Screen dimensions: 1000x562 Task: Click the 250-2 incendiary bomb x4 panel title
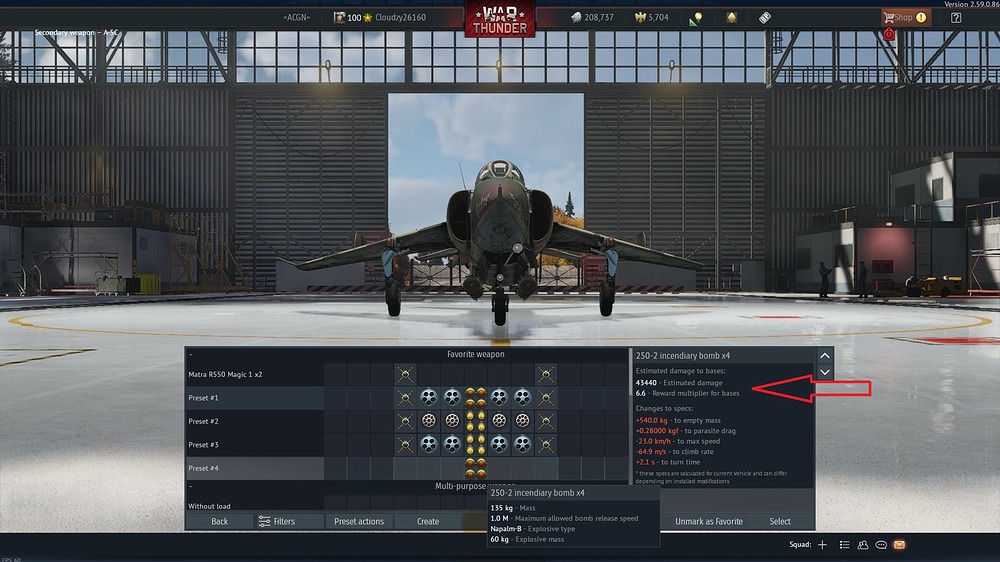pyautogui.click(x=682, y=355)
